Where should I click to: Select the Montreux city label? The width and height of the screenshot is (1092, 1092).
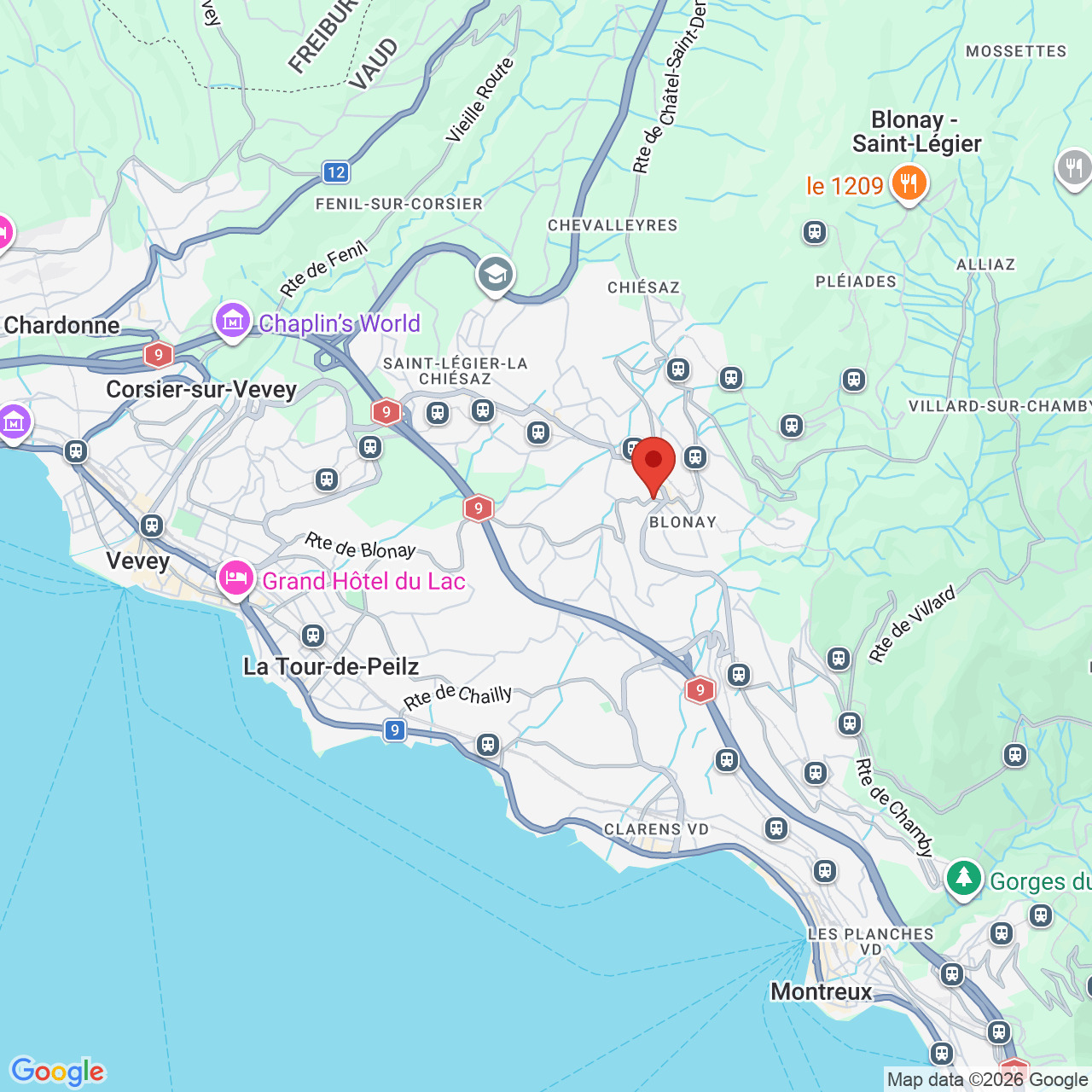pyautogui.click(x=822, y=991)
